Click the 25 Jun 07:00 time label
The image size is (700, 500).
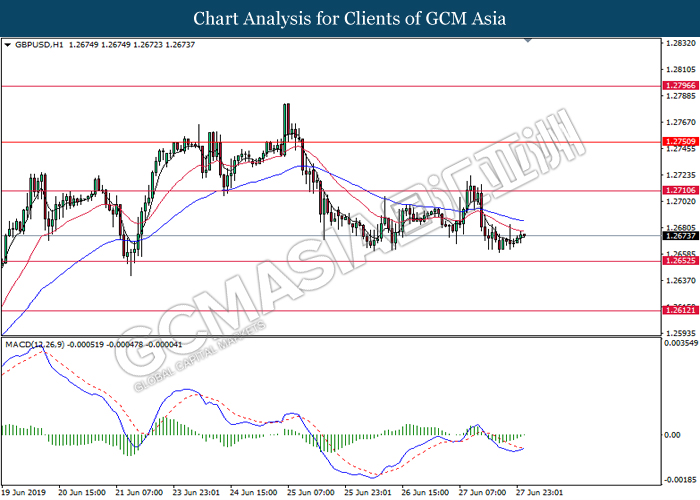pos(311,492)
